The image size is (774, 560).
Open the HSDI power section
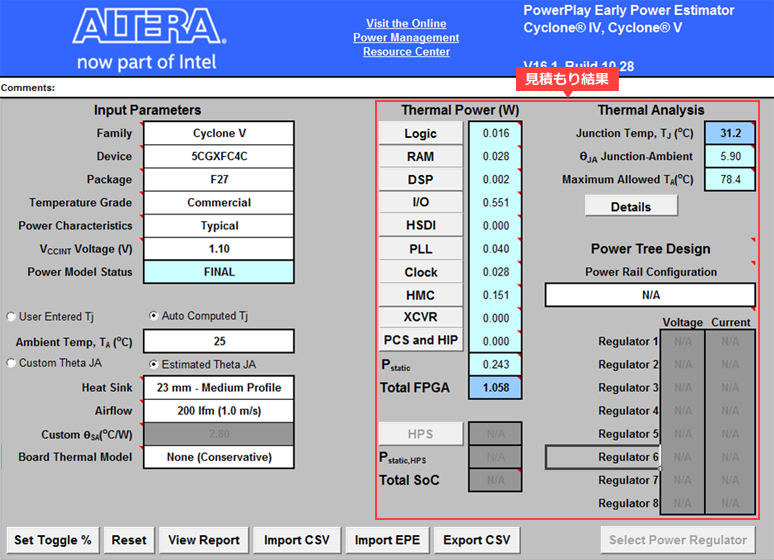coord(421,226)
